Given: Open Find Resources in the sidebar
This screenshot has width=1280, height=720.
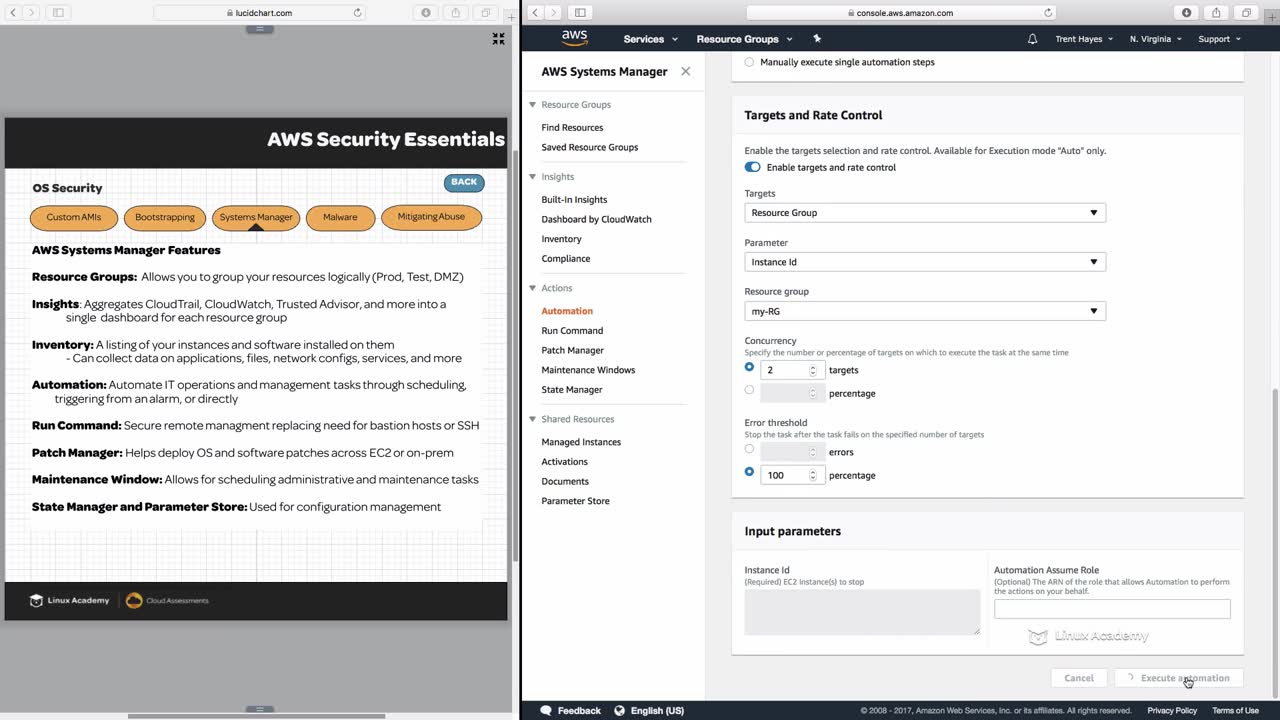Looking at the screenshot, I should [x=572, y=128].
